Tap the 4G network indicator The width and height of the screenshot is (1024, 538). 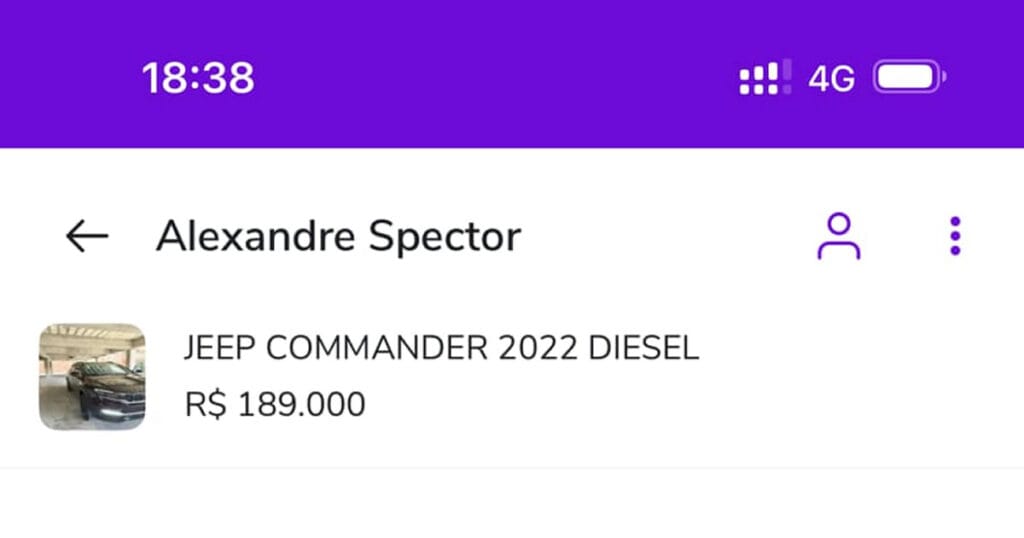[831, 79]
